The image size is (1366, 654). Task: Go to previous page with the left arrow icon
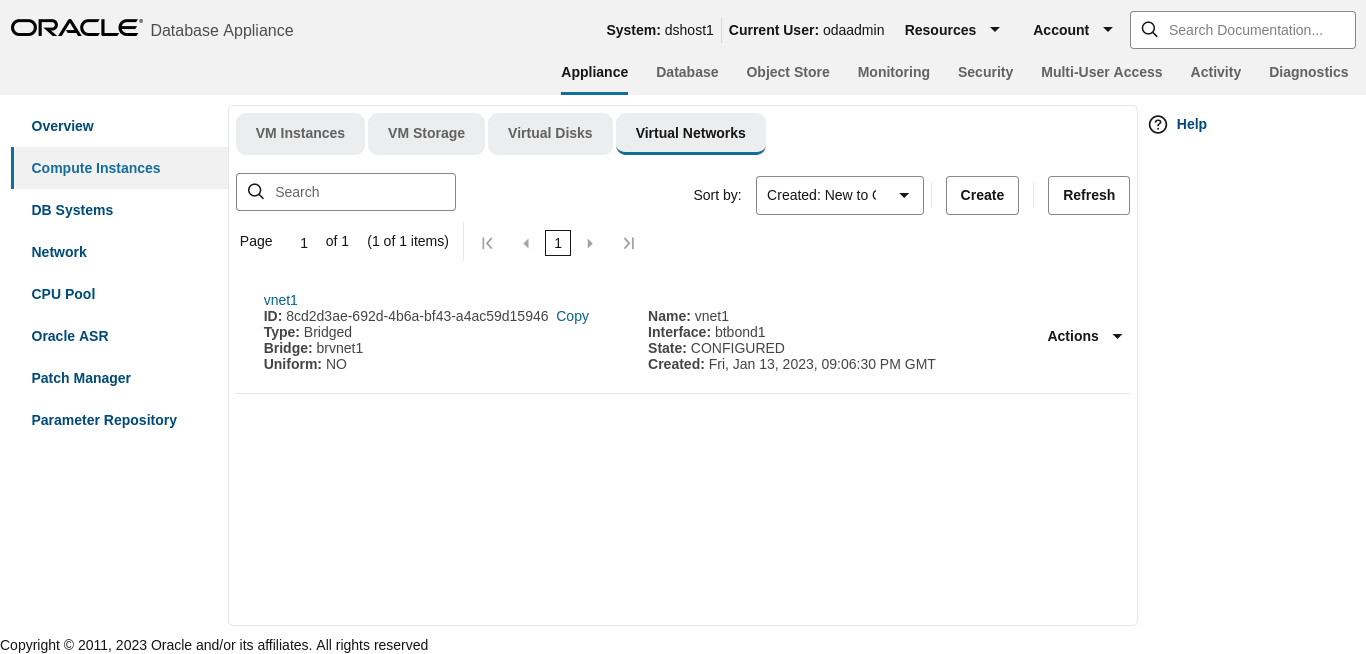click(x=526, y=242)
